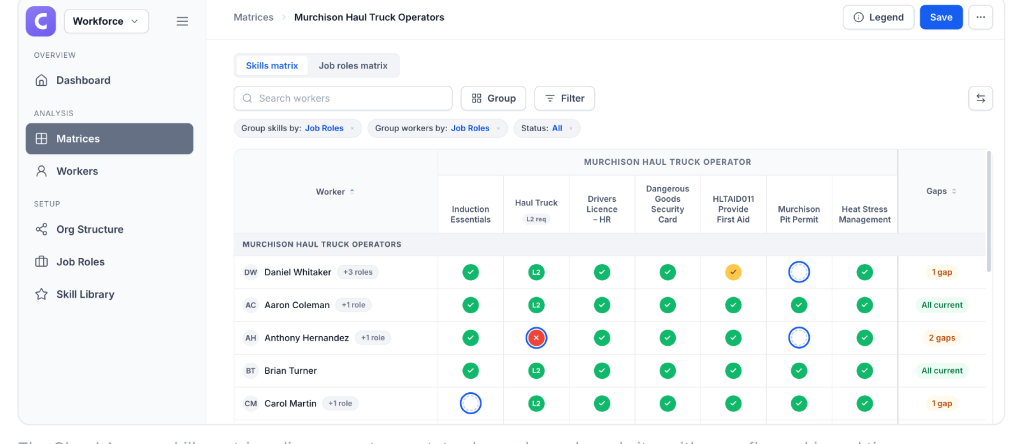Viewport: 1024px width, 444px height.
Task: Focus the Search workers field
Action: click(343, 99)
